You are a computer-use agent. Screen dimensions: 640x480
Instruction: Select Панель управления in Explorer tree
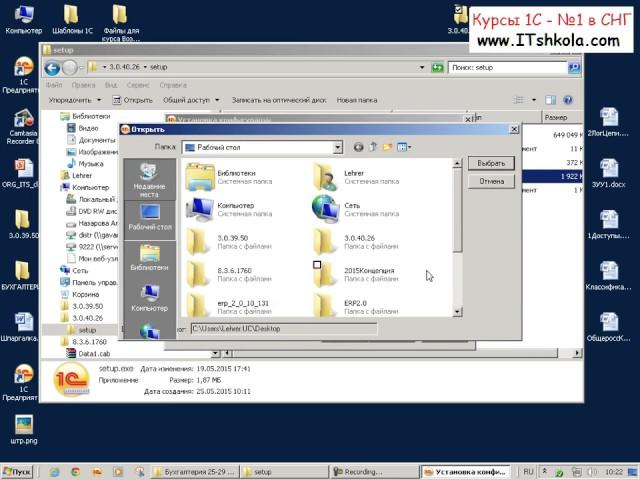(x=89, y=282)
